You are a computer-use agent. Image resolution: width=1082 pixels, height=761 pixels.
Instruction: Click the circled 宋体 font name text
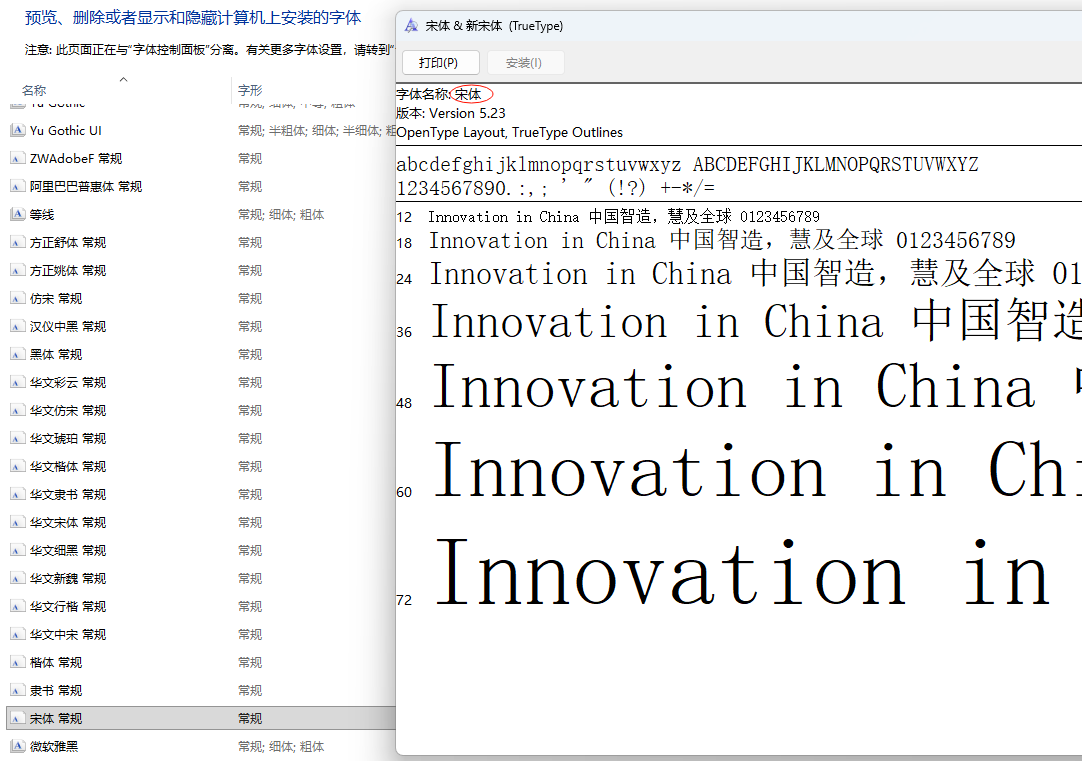(x=469, y=94)
